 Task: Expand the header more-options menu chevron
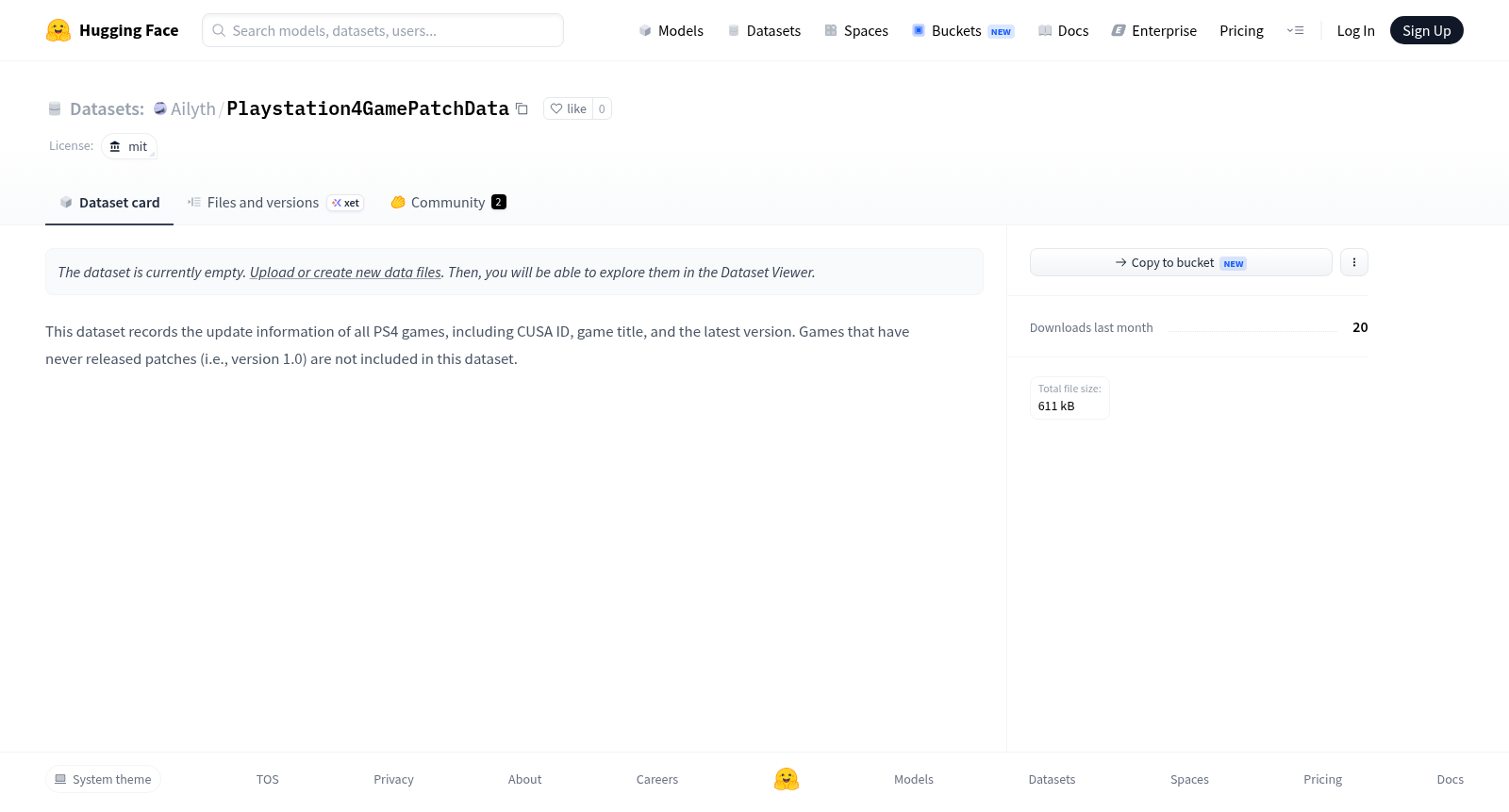(x=1295, y=30)
